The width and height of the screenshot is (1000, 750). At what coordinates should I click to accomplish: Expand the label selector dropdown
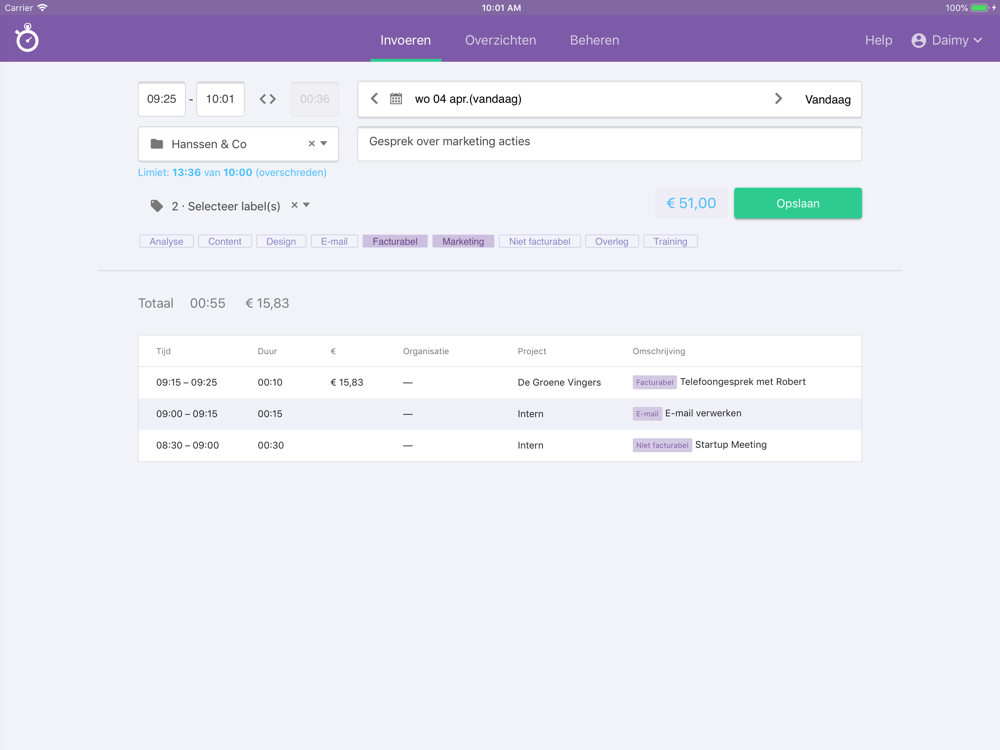307,205
